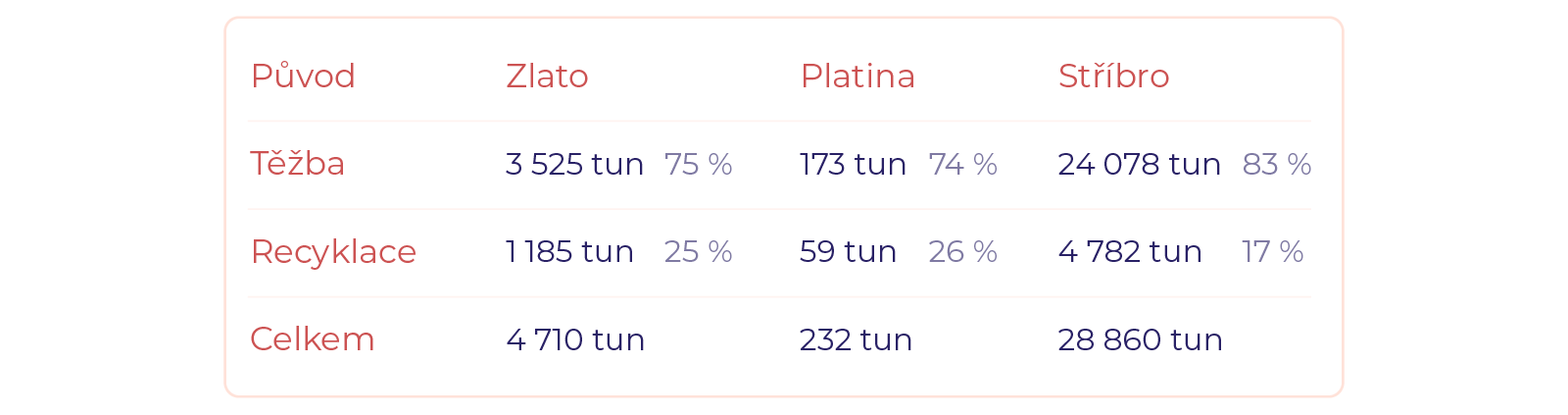This screenshot has width=1568, height=415.
Task: Select the 83 % percentage
Action: pos(1276,164)
